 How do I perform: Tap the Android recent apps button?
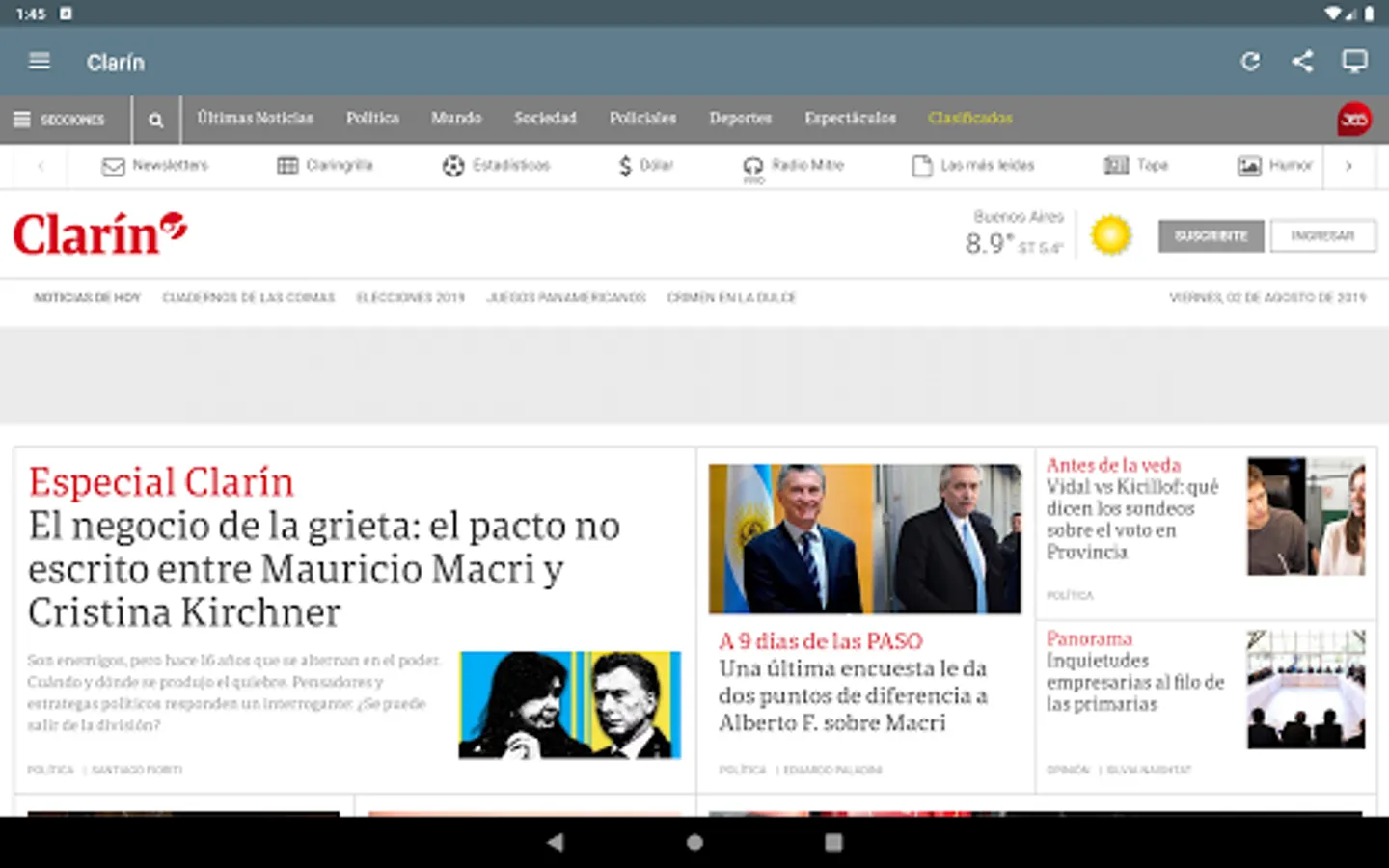coord(833,842)
